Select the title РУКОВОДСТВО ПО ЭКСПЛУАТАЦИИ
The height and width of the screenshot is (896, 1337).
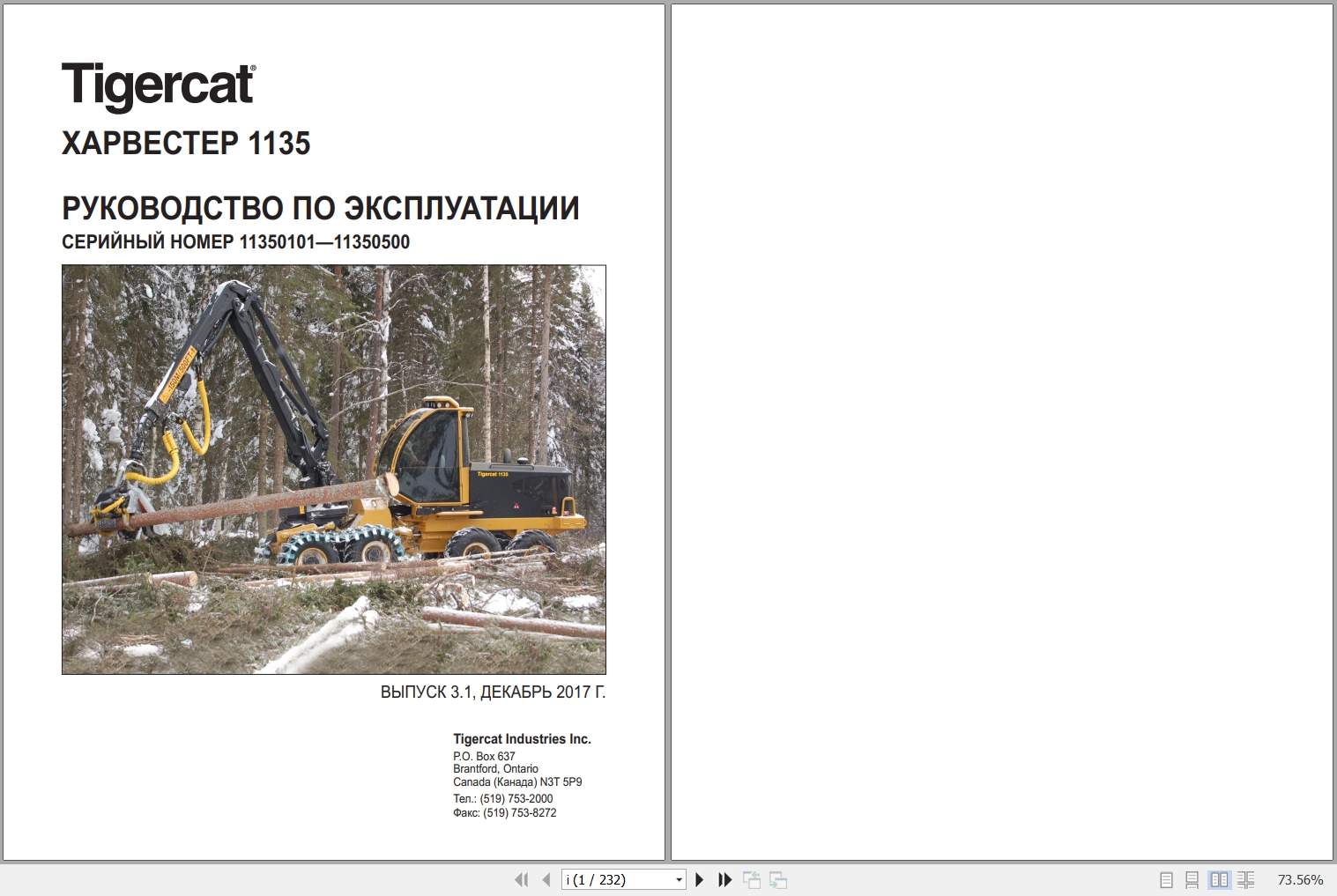tap(319, 207)
